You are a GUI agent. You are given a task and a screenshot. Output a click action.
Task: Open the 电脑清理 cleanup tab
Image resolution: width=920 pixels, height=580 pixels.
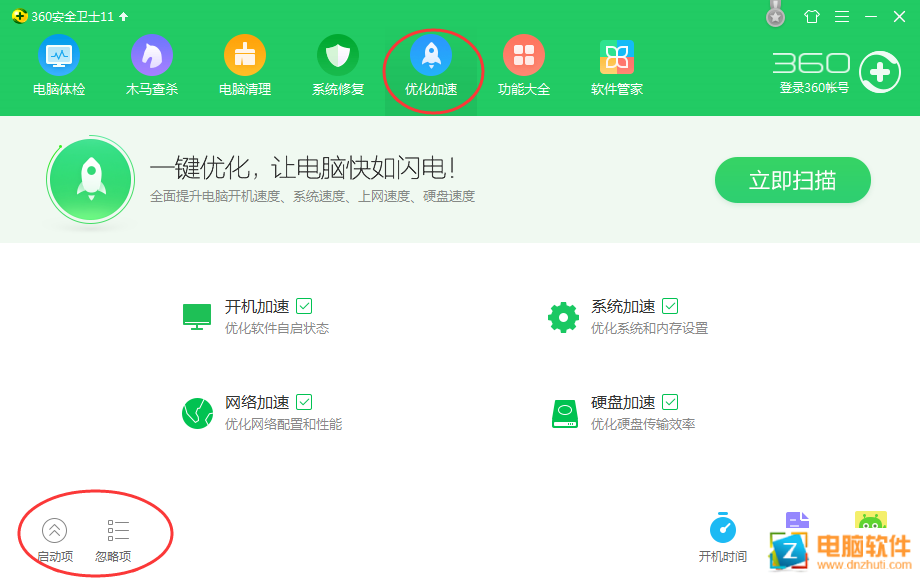(245, 66)
